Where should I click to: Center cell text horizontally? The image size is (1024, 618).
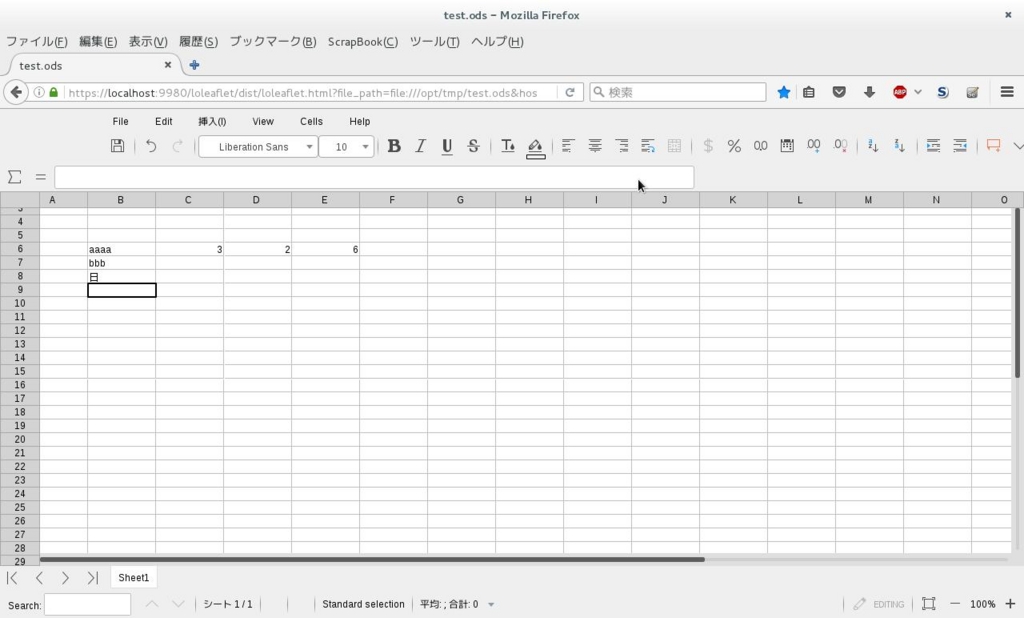595,146
